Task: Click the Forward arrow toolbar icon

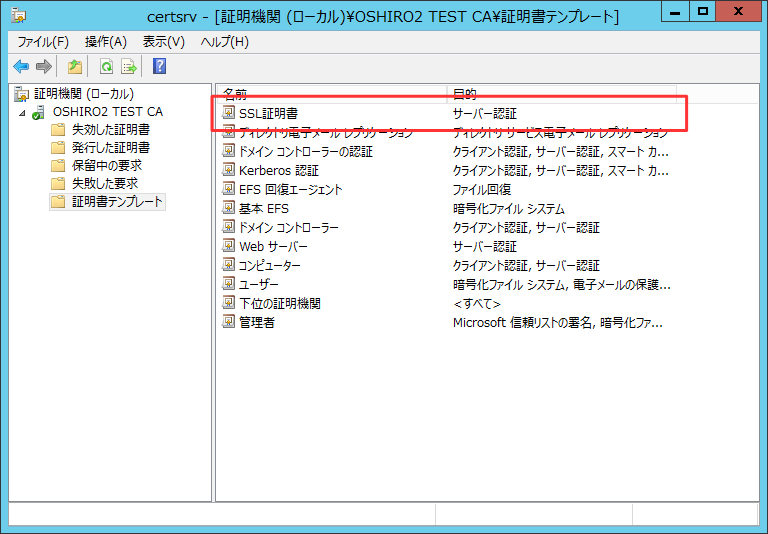Action: 44,66
